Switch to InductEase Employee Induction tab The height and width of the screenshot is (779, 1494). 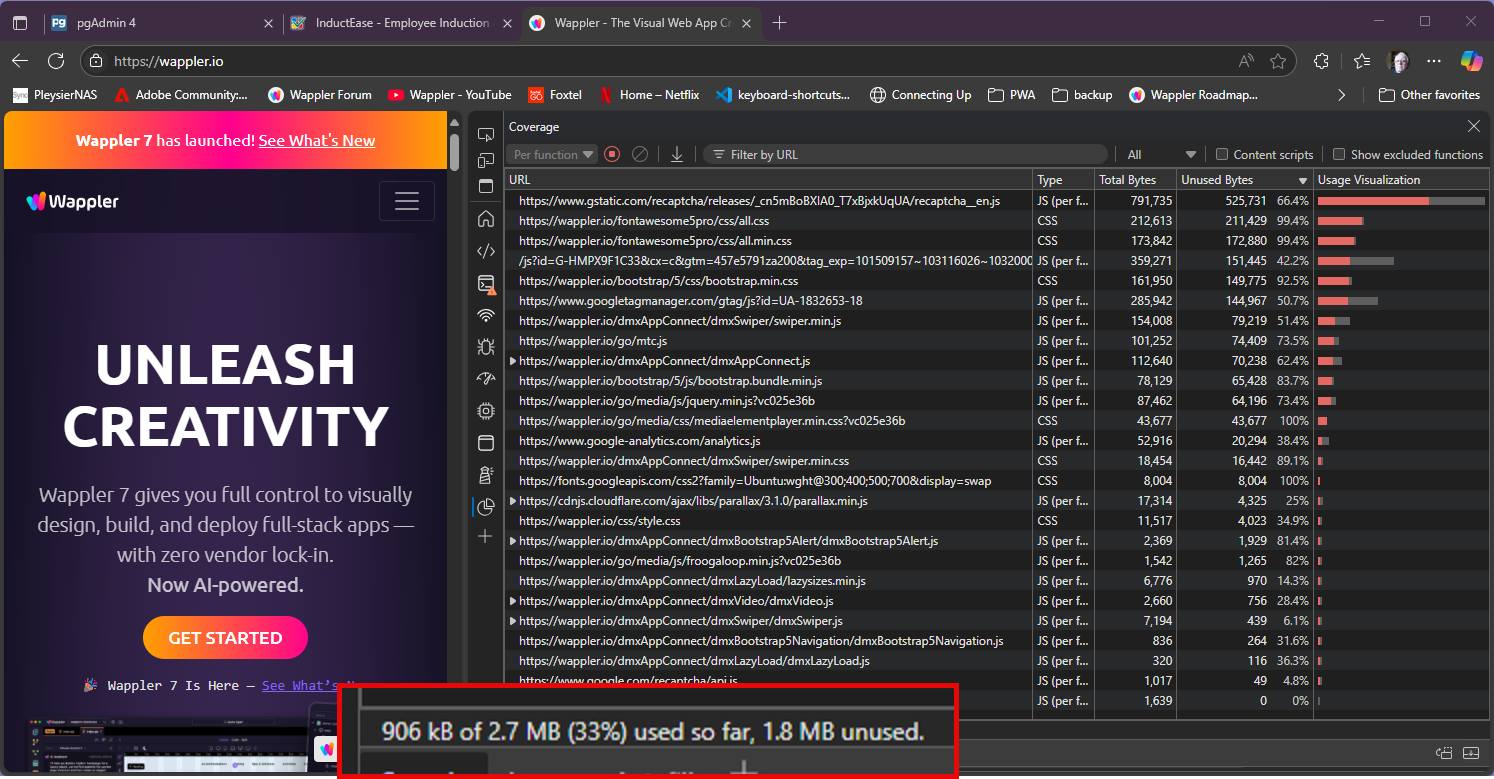click(x=402, y=22)
